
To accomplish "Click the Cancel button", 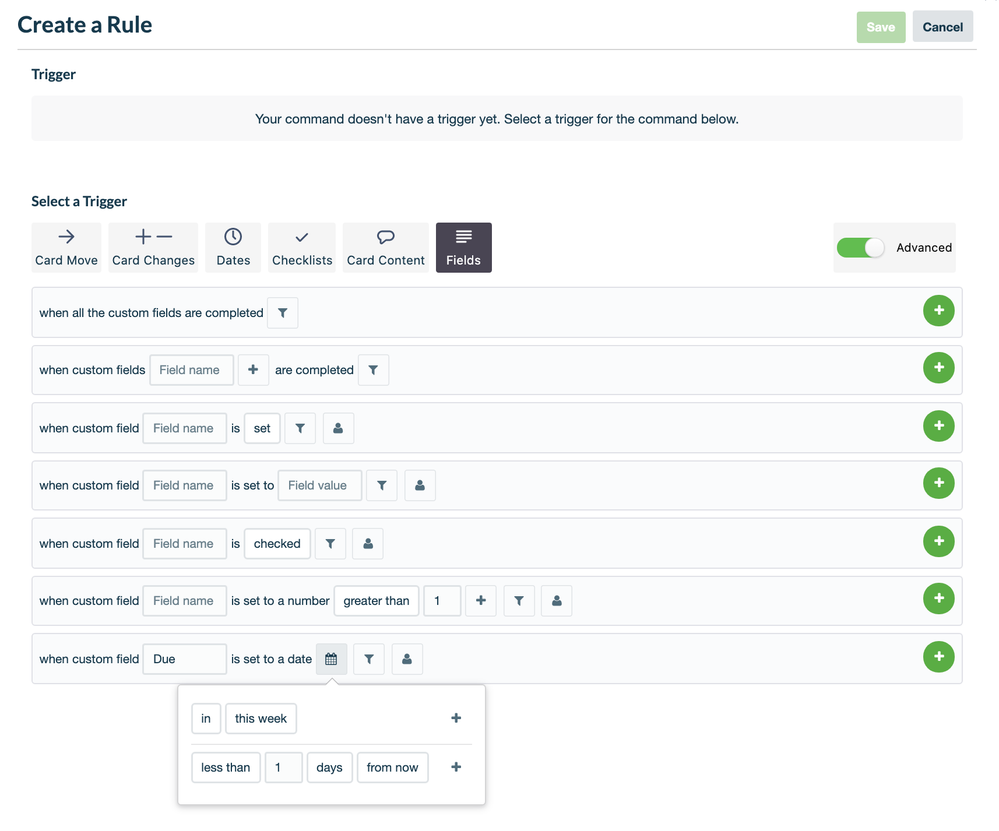I will 943,27.
